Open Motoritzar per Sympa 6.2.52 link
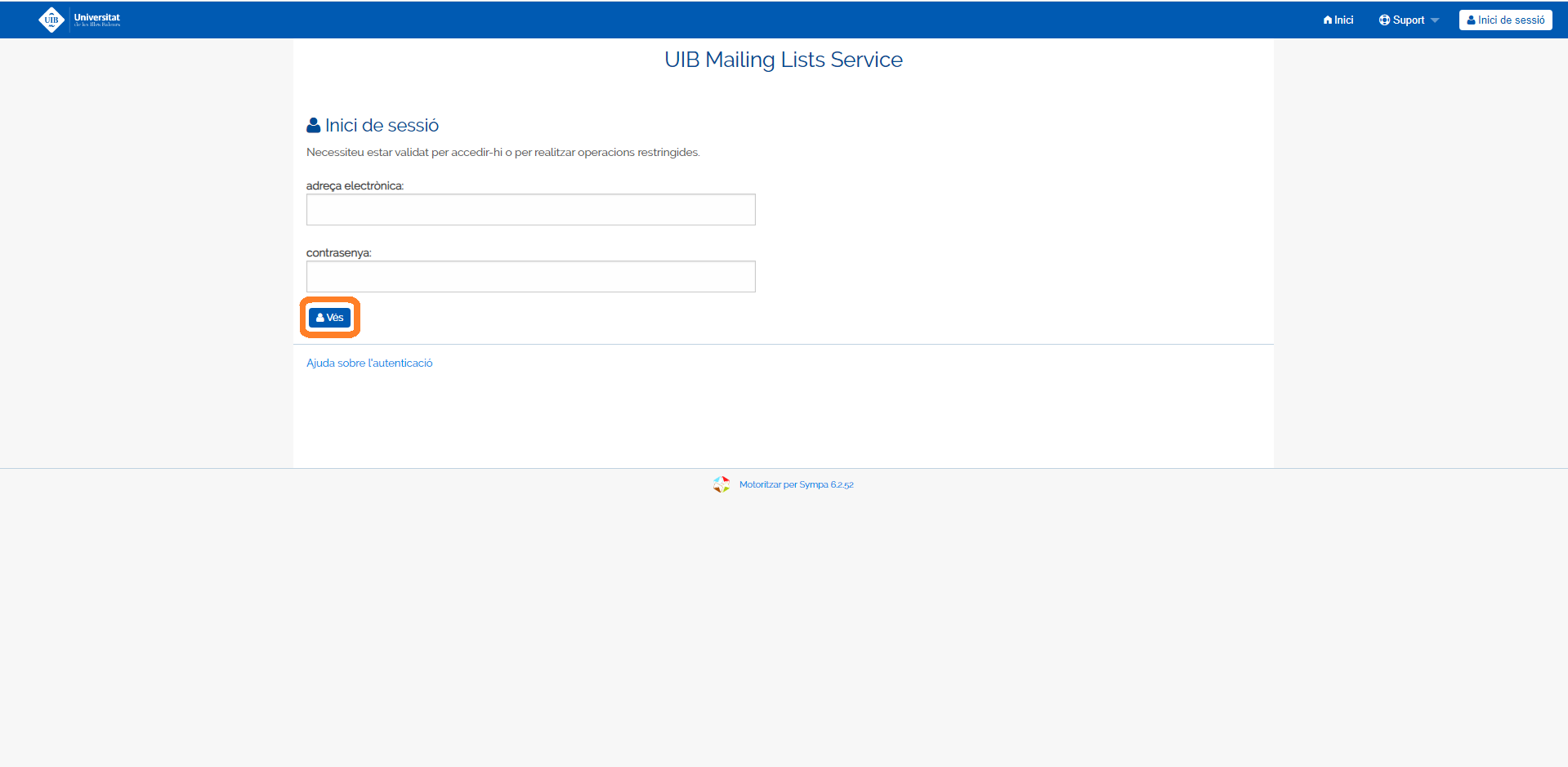 pos(796,485)
